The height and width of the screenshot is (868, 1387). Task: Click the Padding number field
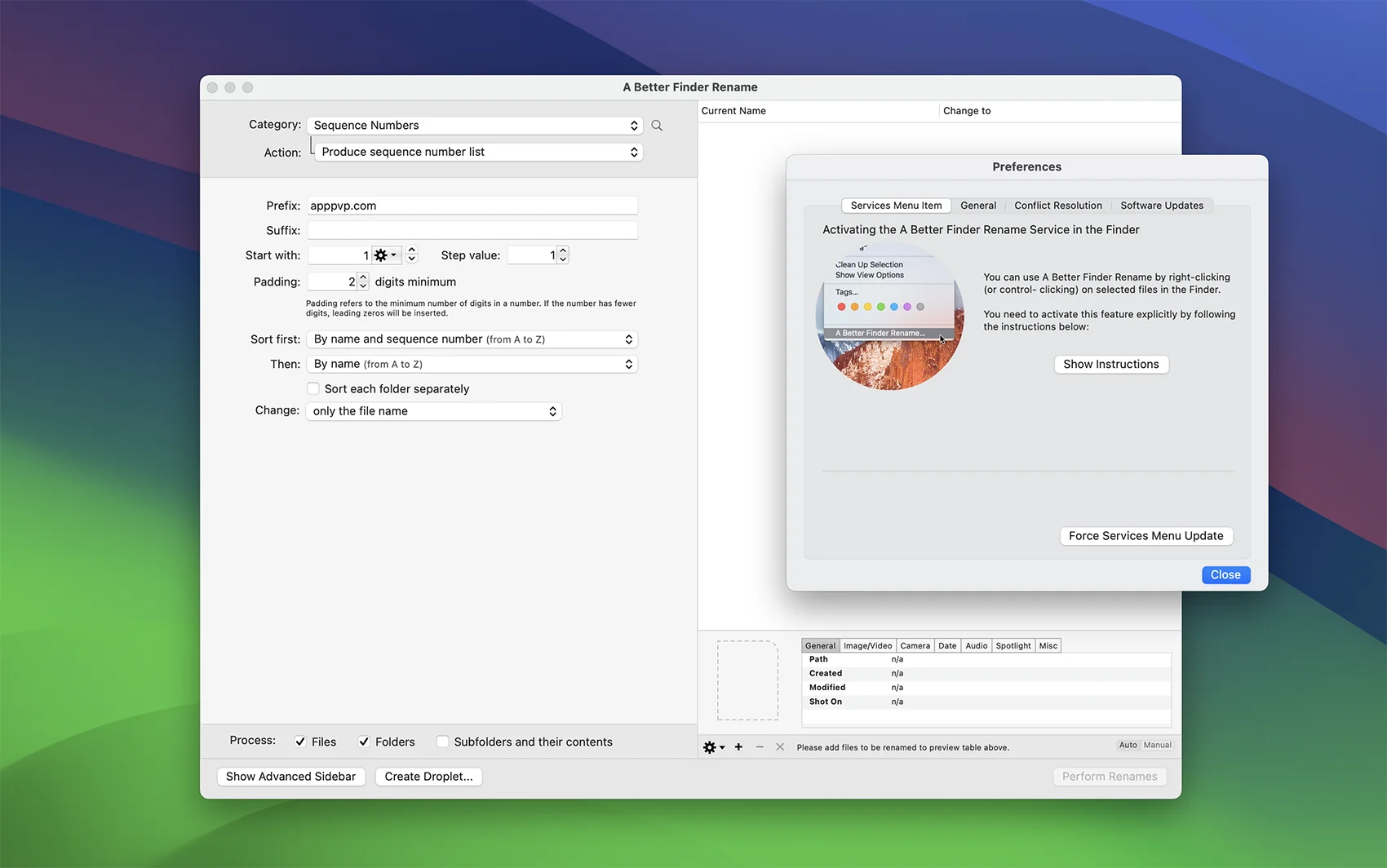(332, 282)
